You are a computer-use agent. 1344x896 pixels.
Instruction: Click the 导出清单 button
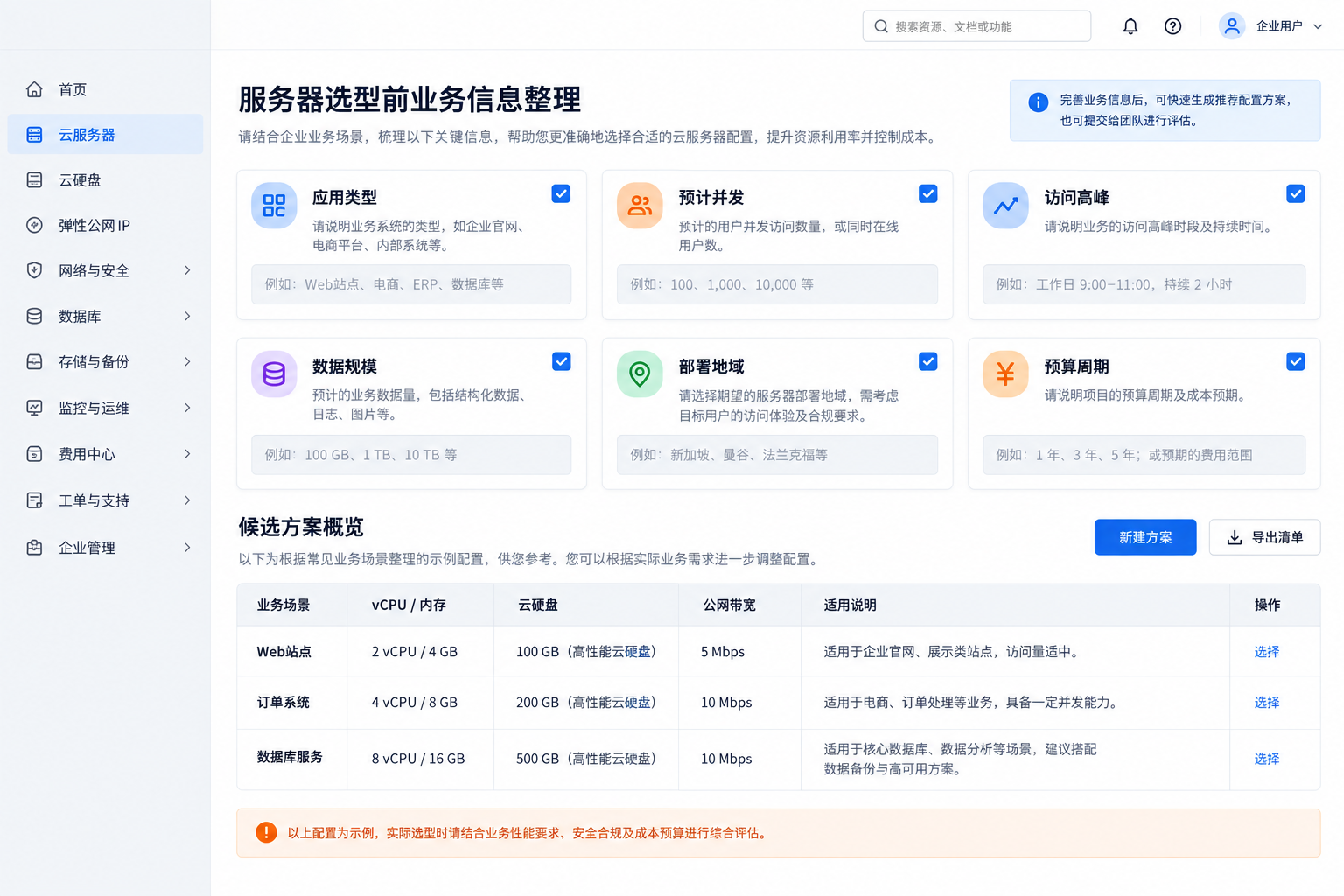[1264, 537]
